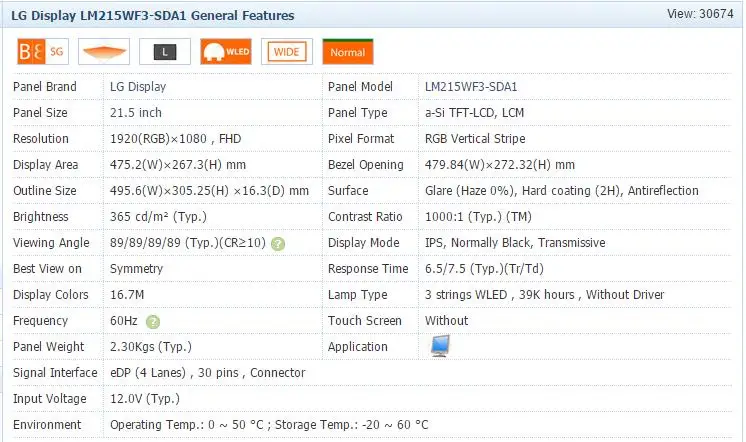The height and width of the screenshot is (442, 746).
Task: Click the Signal Interface label
Action: (x=55, y=373)
